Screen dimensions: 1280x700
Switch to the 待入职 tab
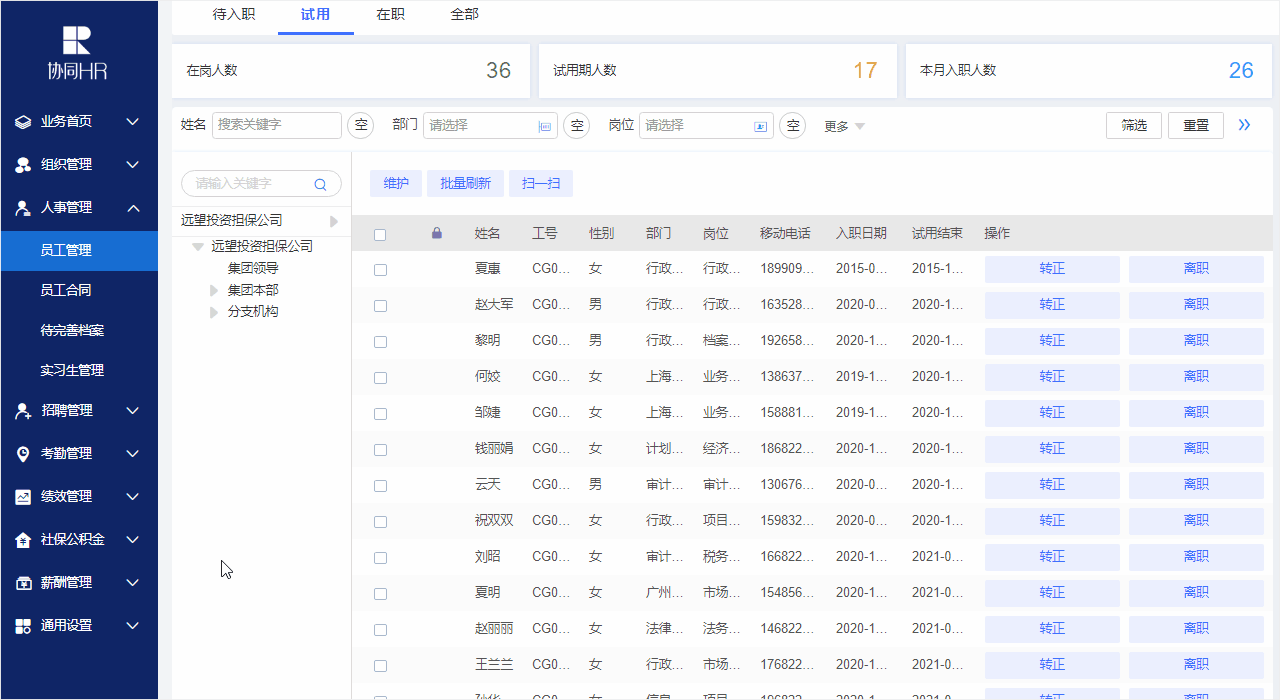click(232, 15)
